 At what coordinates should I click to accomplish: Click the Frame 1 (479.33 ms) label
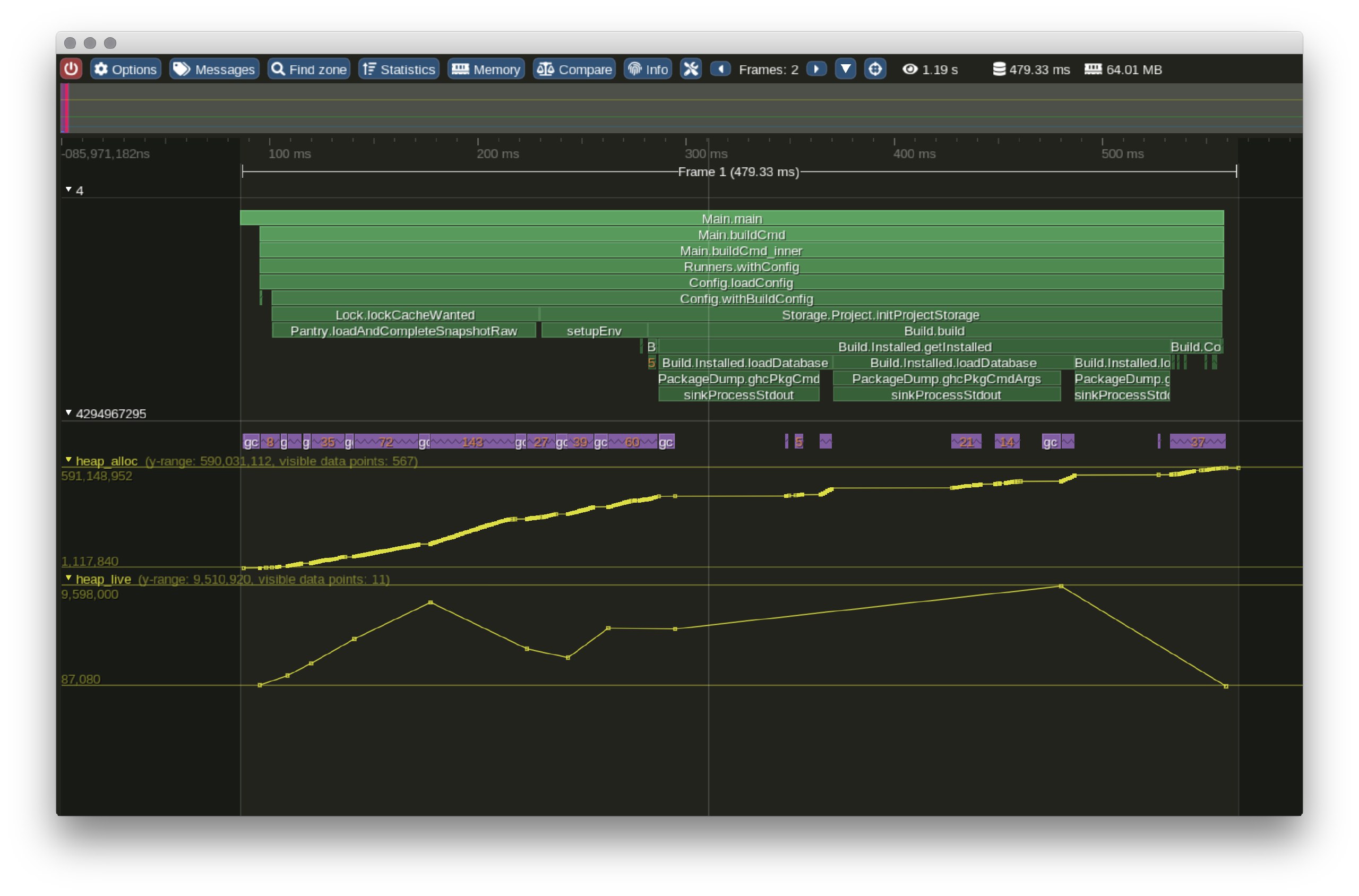738,171
